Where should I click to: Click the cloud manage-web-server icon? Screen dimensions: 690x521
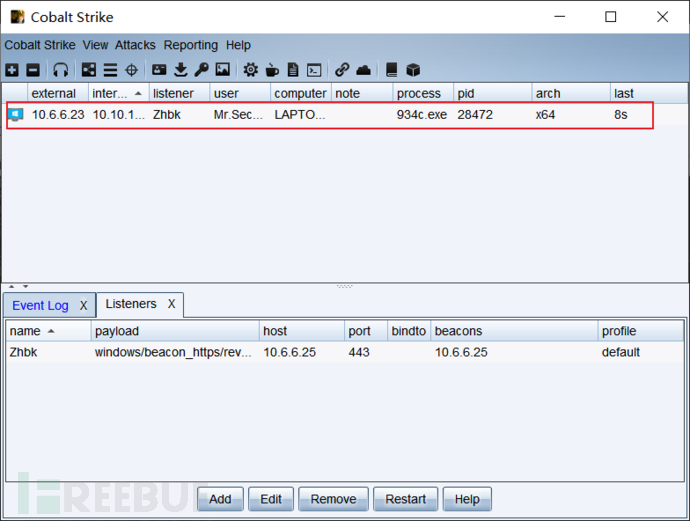363,70
